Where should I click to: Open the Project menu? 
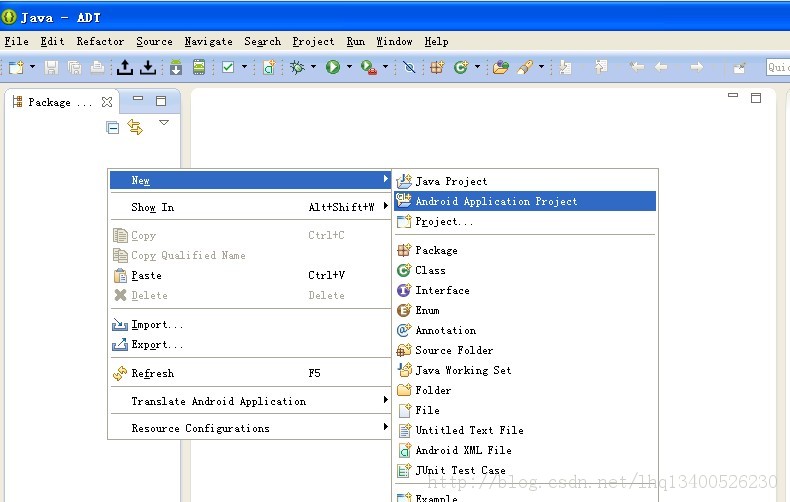pyautogui.click(x=313, y=41)
